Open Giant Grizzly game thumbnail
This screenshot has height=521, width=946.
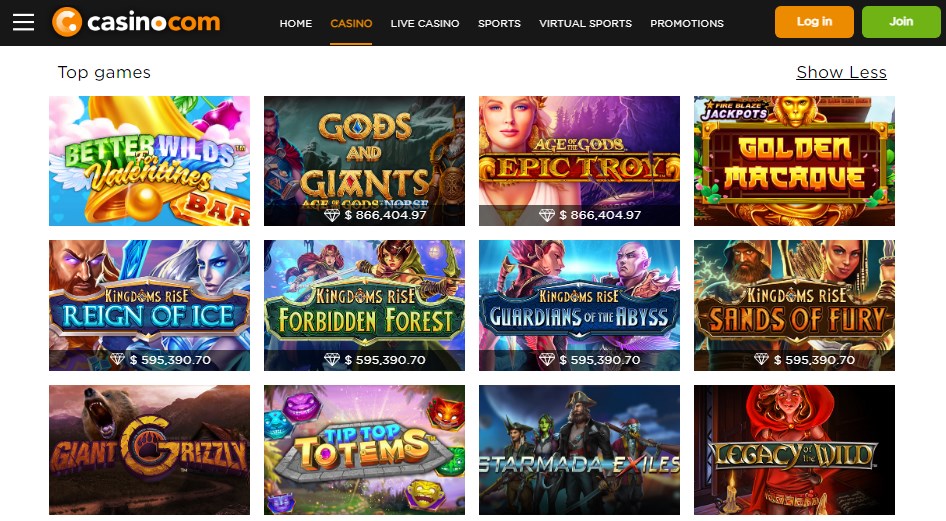point(150,450)
